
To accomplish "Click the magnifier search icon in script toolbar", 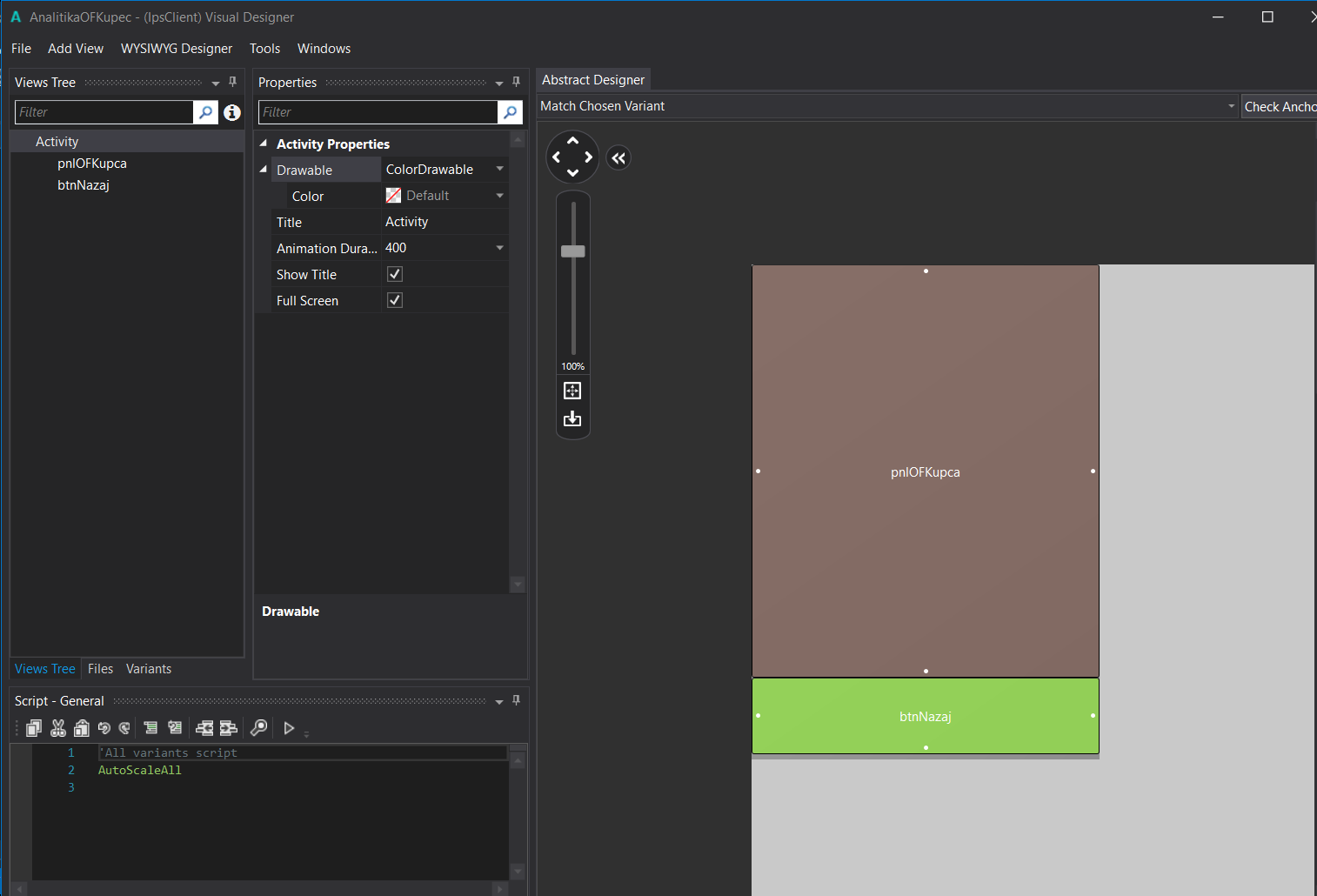I will pos(258,728).
